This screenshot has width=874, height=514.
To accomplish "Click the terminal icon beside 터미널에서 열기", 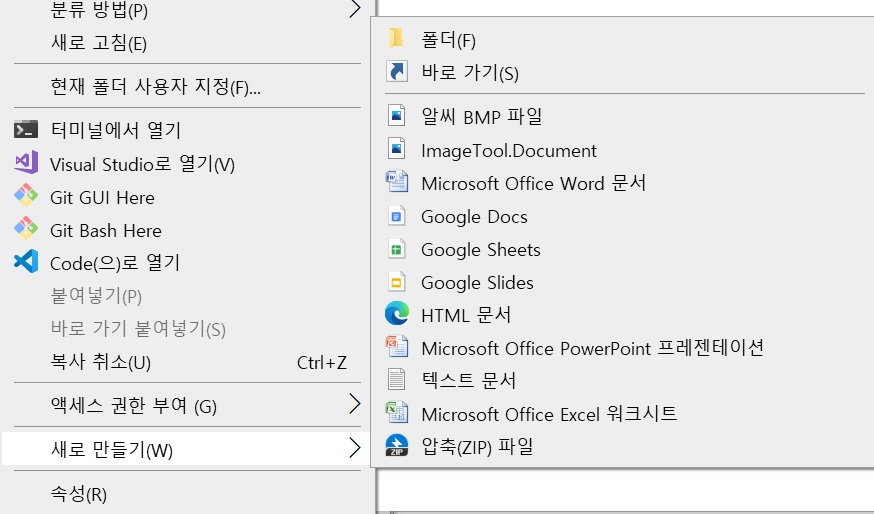I will pos(26,129).
